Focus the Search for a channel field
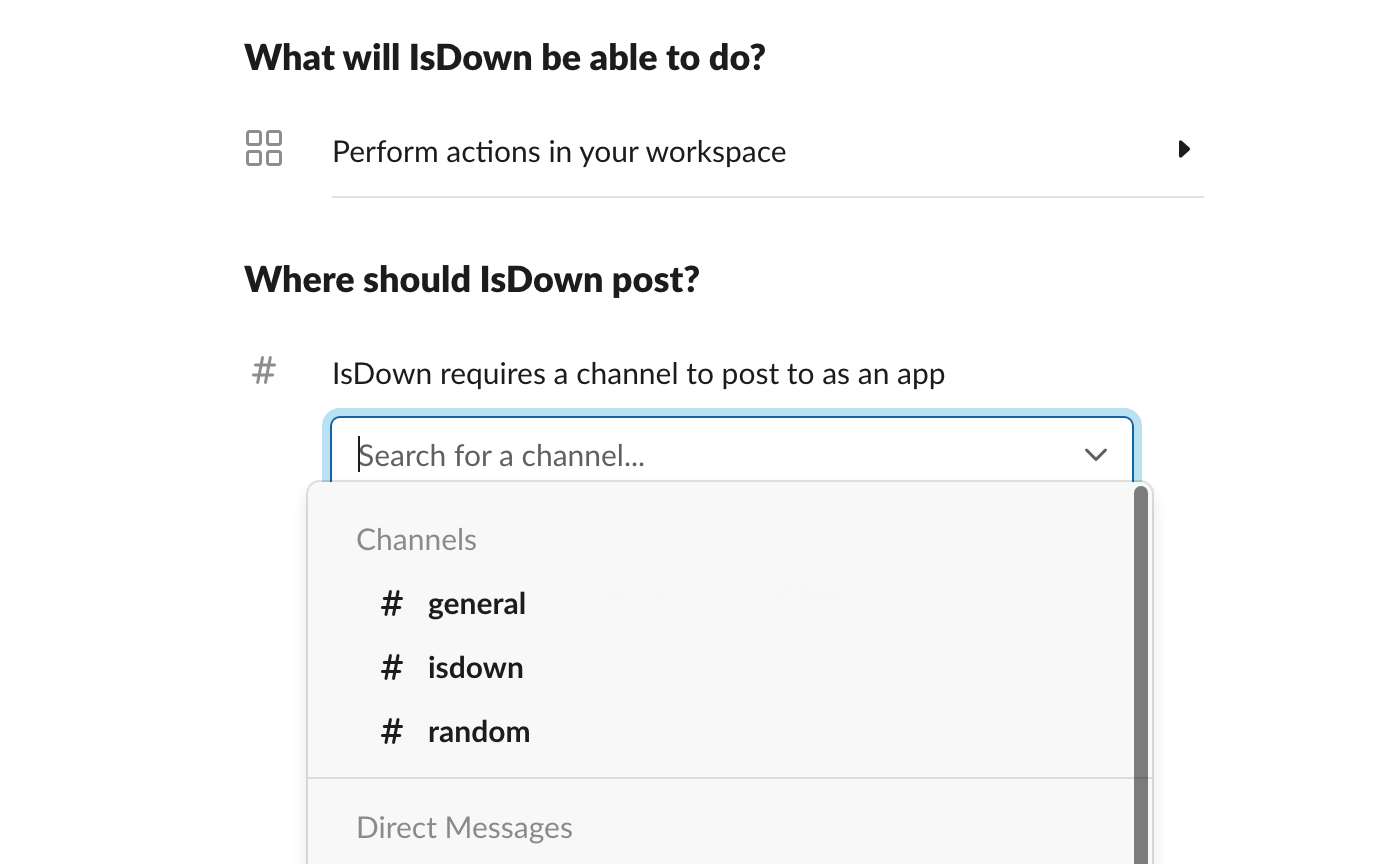Image resolution: width=1386 pixels, height=864 pixels. (700, 456)
